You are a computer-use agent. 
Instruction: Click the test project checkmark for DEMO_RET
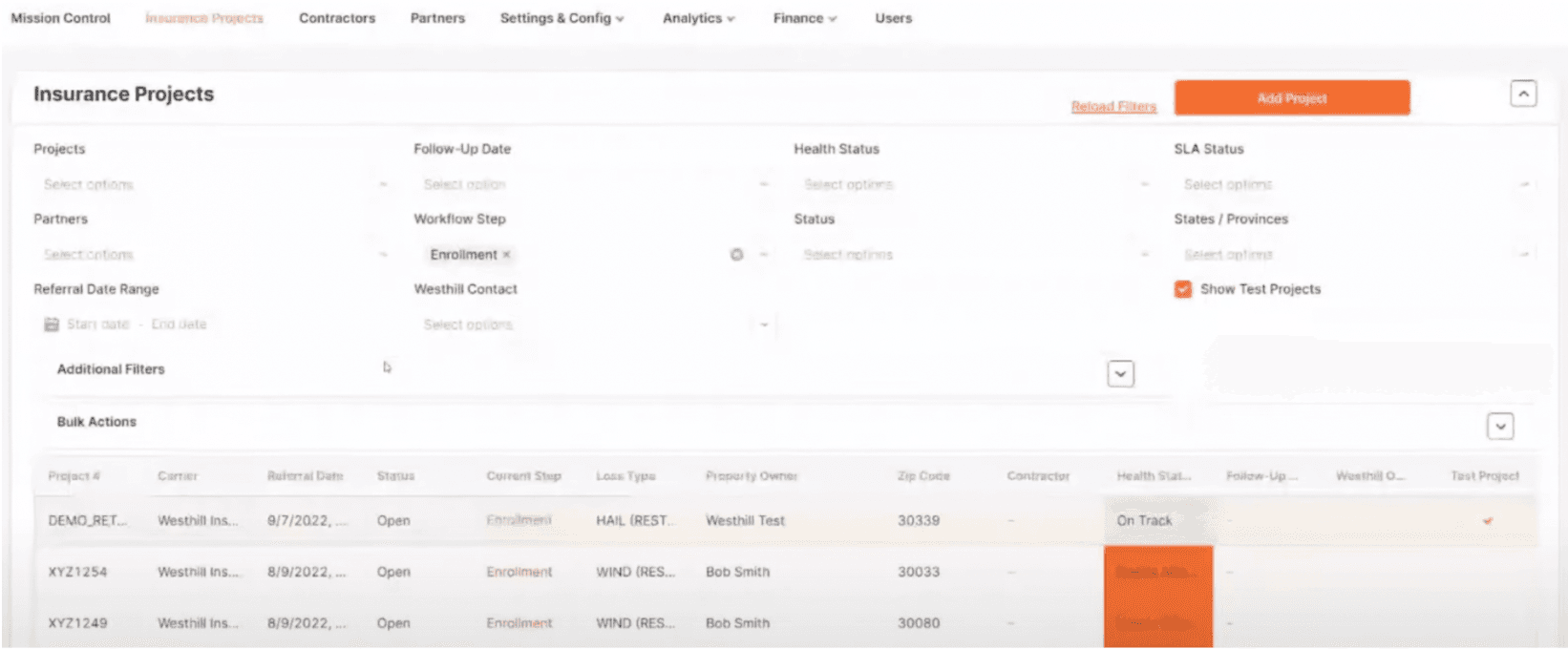(x=1487, y=521)
